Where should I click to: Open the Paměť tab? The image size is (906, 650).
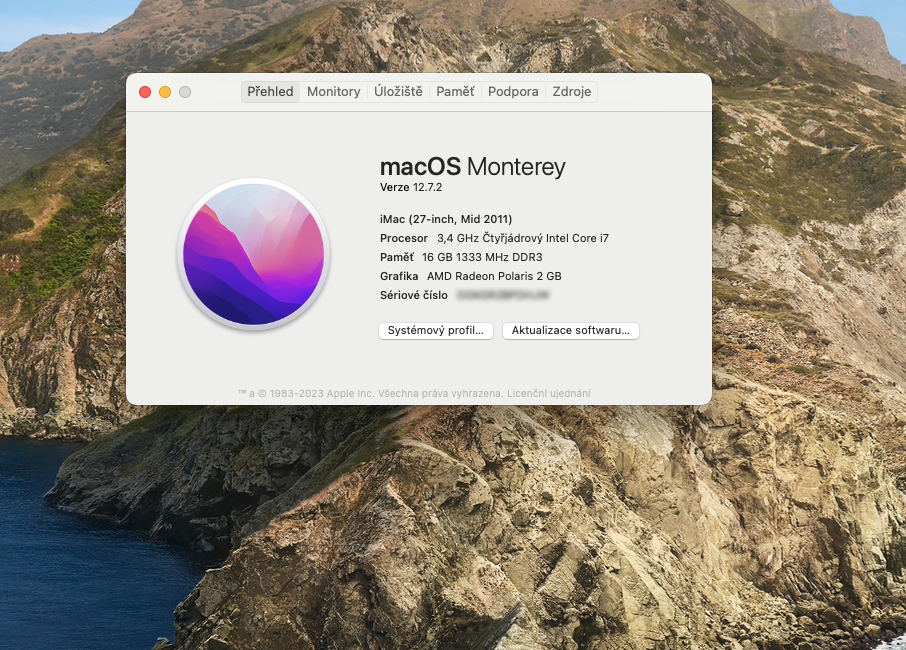tap(455, 92)
